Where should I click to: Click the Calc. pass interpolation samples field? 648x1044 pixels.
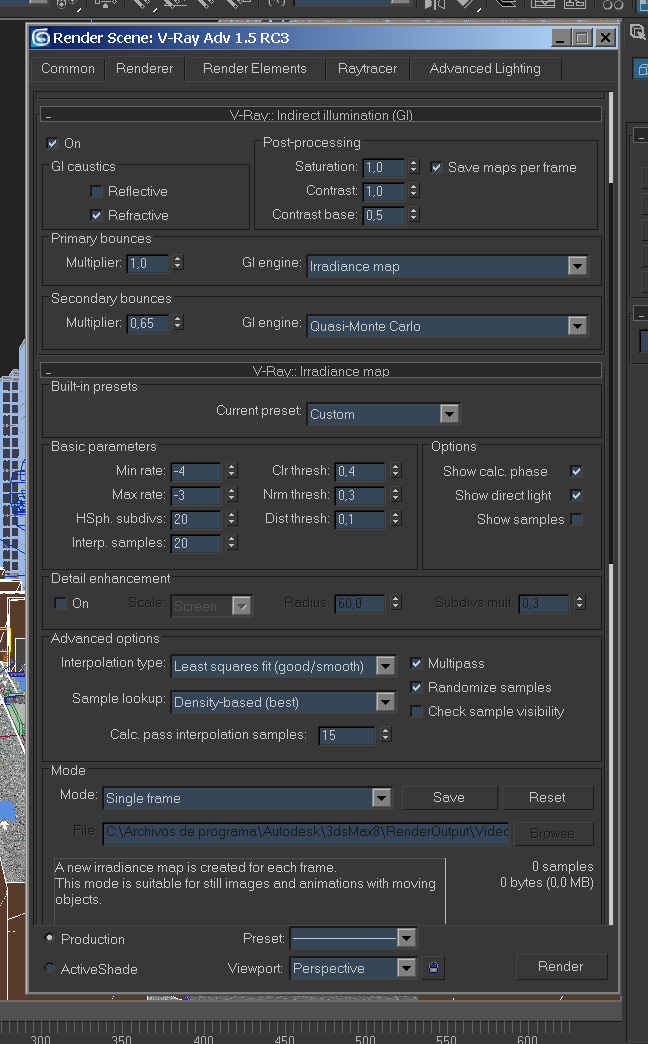[347, 735]
